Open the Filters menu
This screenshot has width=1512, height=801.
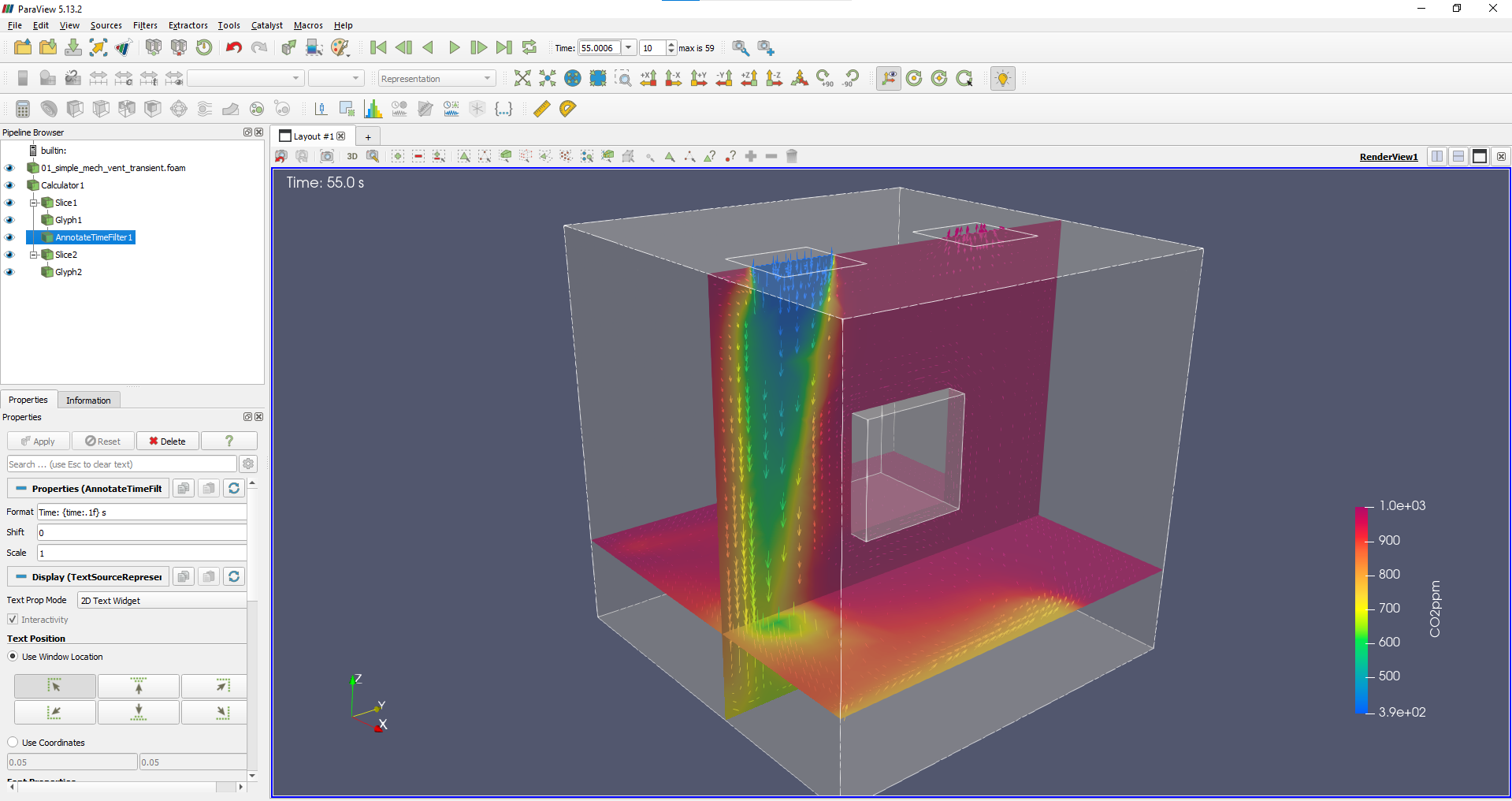tap(145, 25)
